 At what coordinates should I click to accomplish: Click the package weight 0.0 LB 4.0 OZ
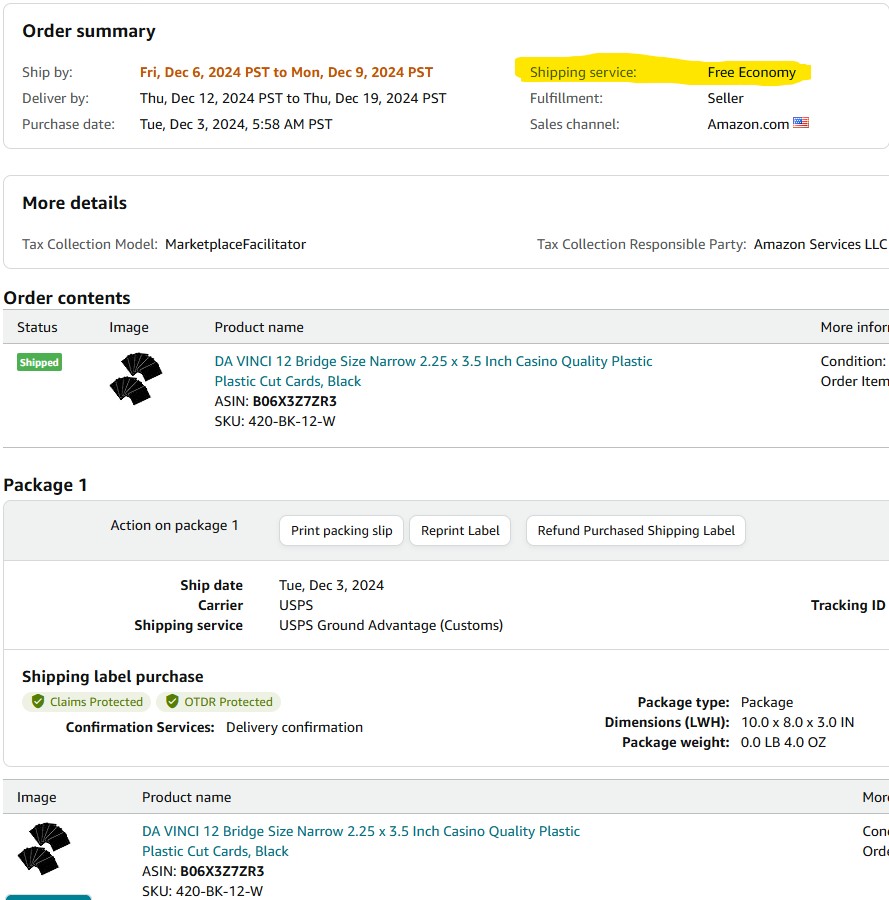pos(783,742)
